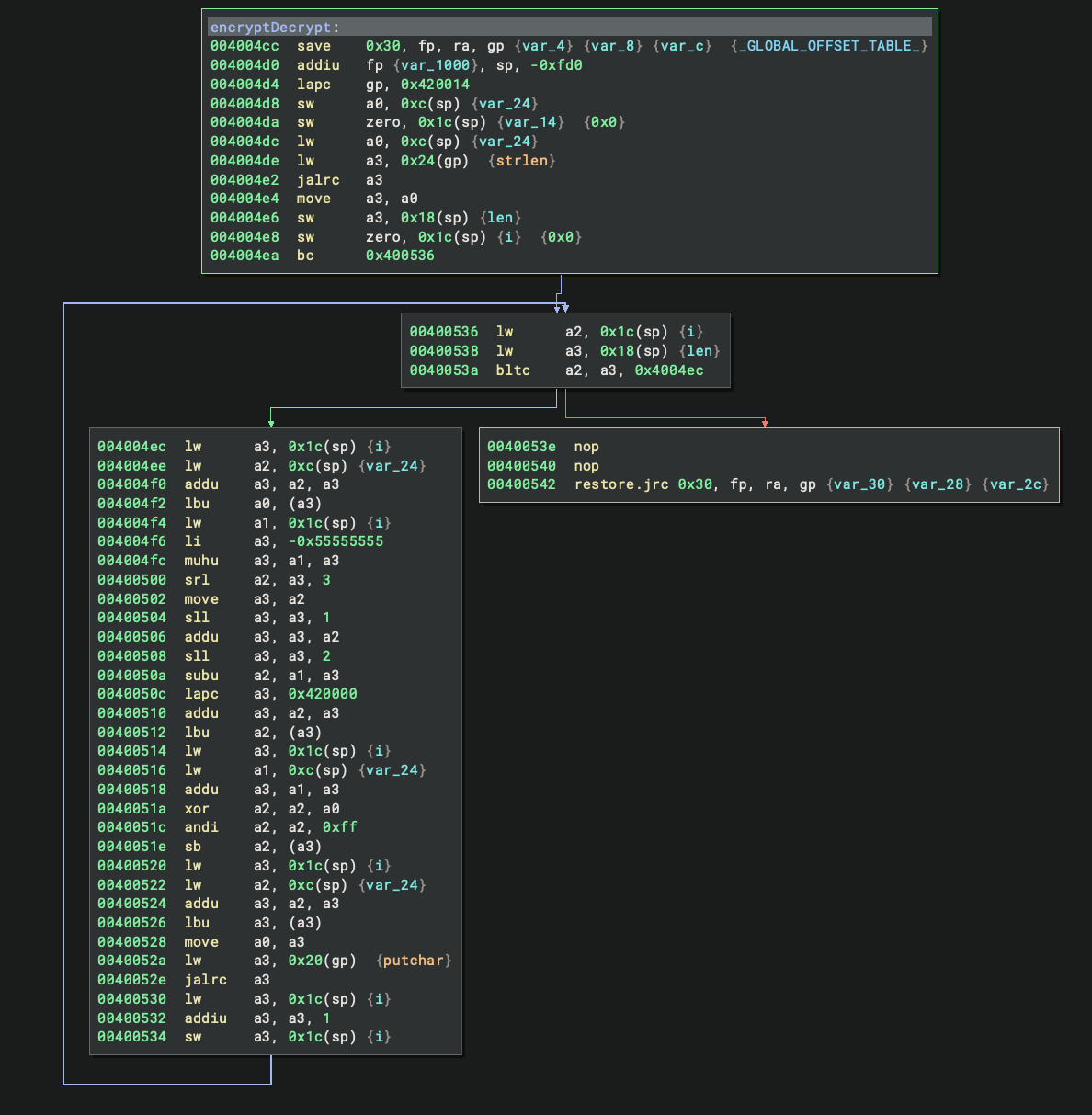Click address 004004ec loop body start
Viewport: 1092px width, 1115px height.
(x=132, y=447)
